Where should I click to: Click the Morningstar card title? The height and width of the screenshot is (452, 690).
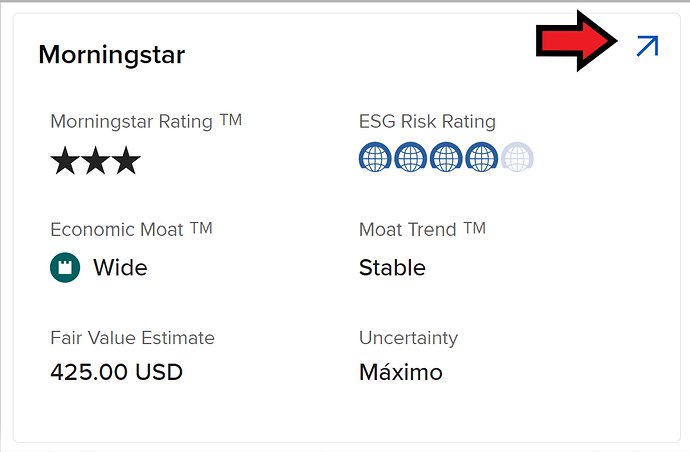point(111,54)
